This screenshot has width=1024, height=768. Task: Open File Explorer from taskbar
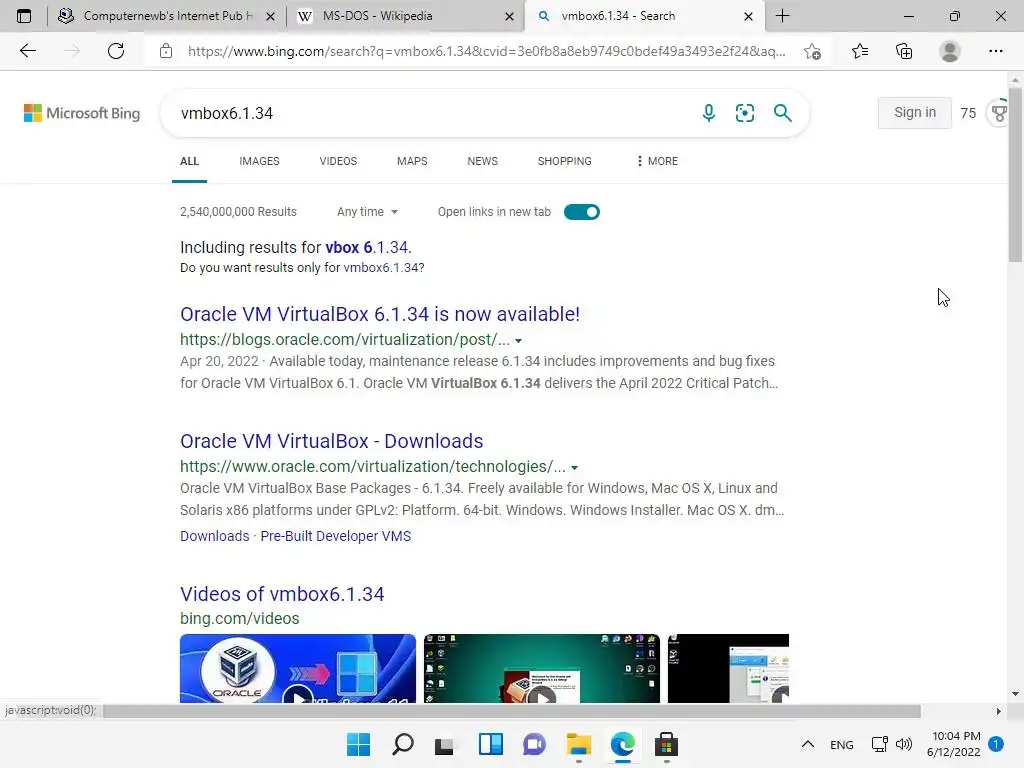pyautogui.click(x=579, y=744)
